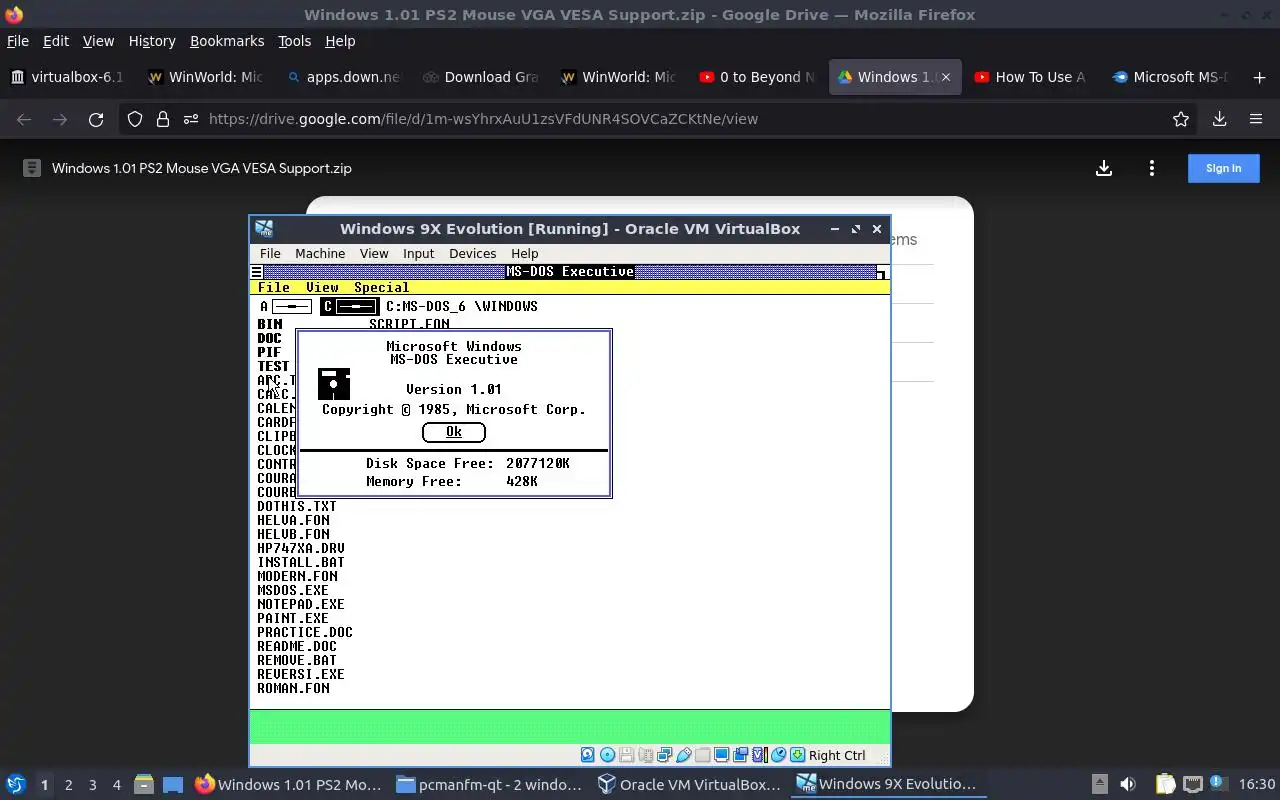The width and height of the screenshot is (1280, 800).
Task: Click VirtualBox hard disk activity indicator
Action: (588, 755)
